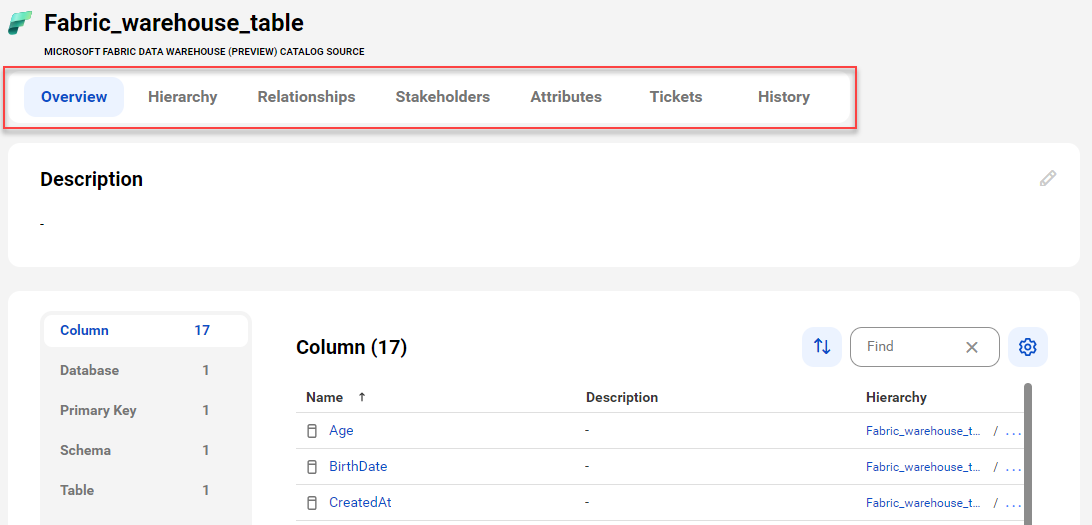Clear the Find box with X icon
Viewport: 1092px width, 525px height.
click(x=972, y=347)
